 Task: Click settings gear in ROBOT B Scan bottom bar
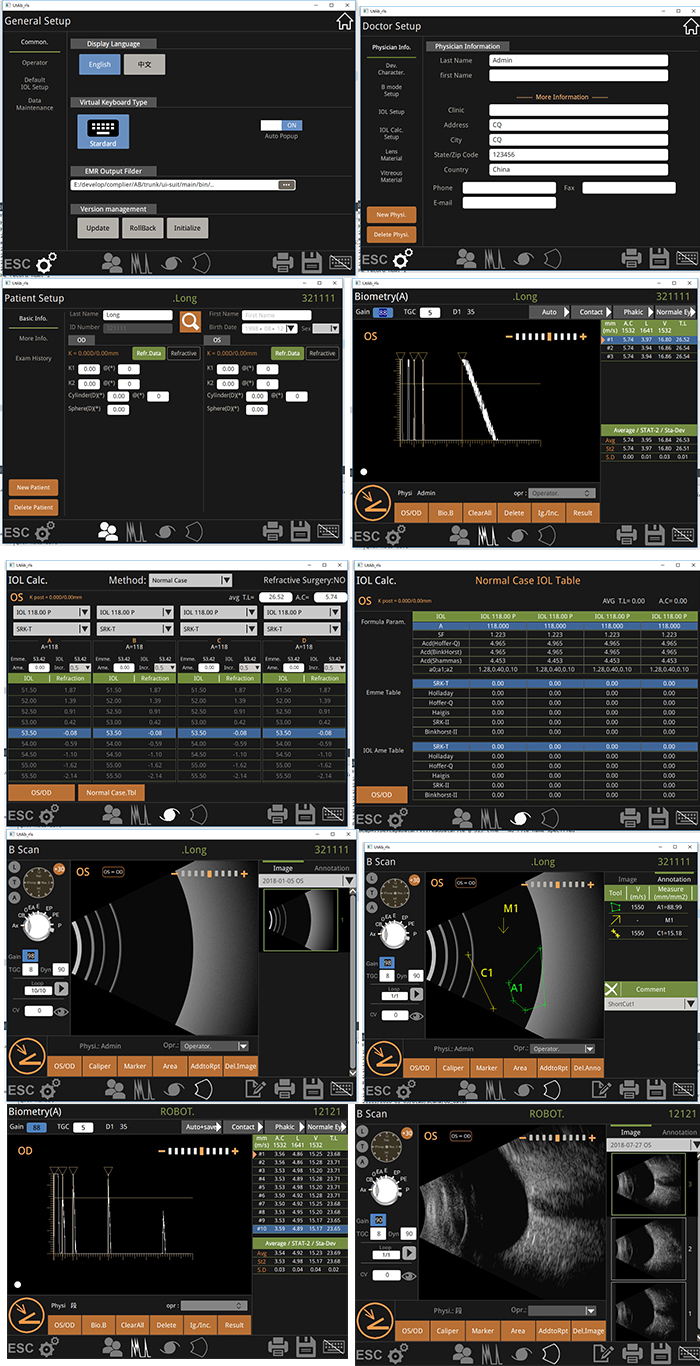[x=397, y=1354]
